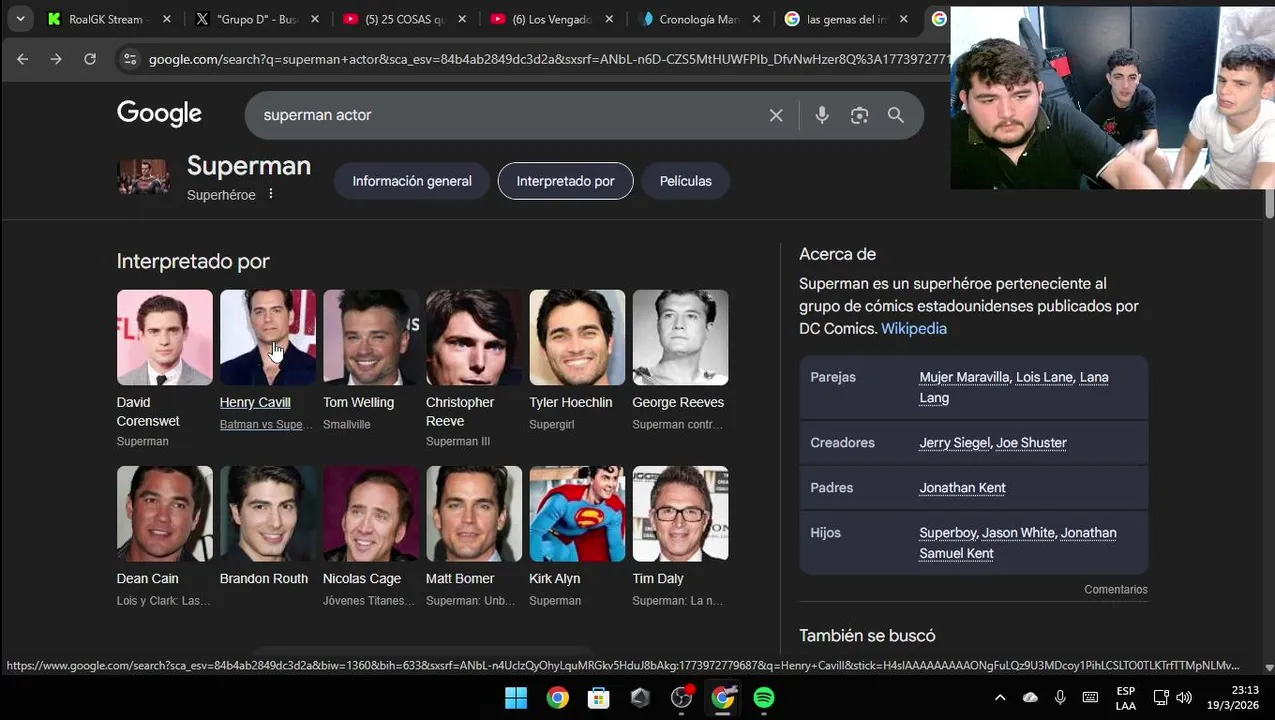Open Matt Bomer photo

coord(474,513)
